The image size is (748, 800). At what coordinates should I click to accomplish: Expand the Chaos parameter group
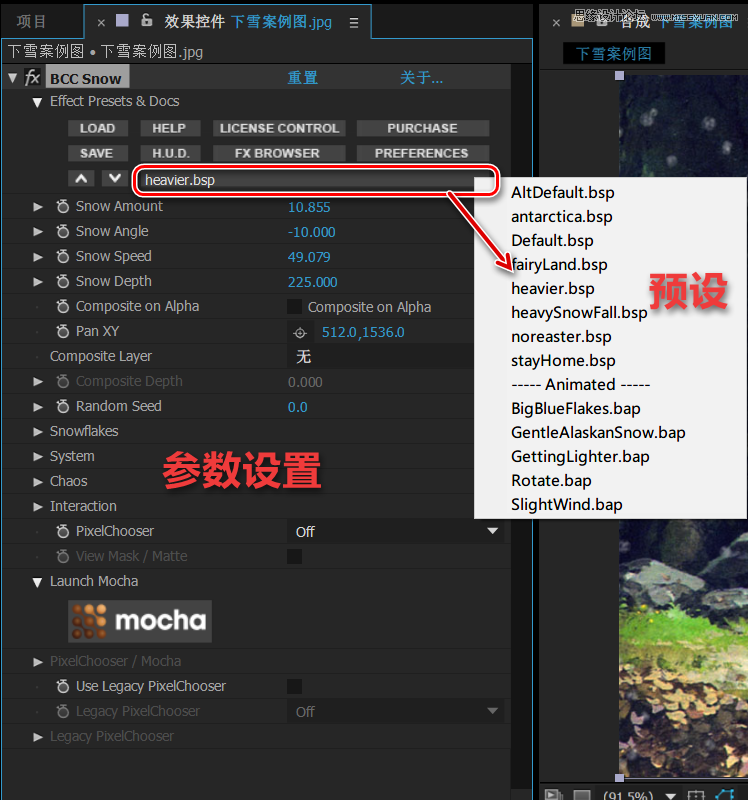coord(38,481)
